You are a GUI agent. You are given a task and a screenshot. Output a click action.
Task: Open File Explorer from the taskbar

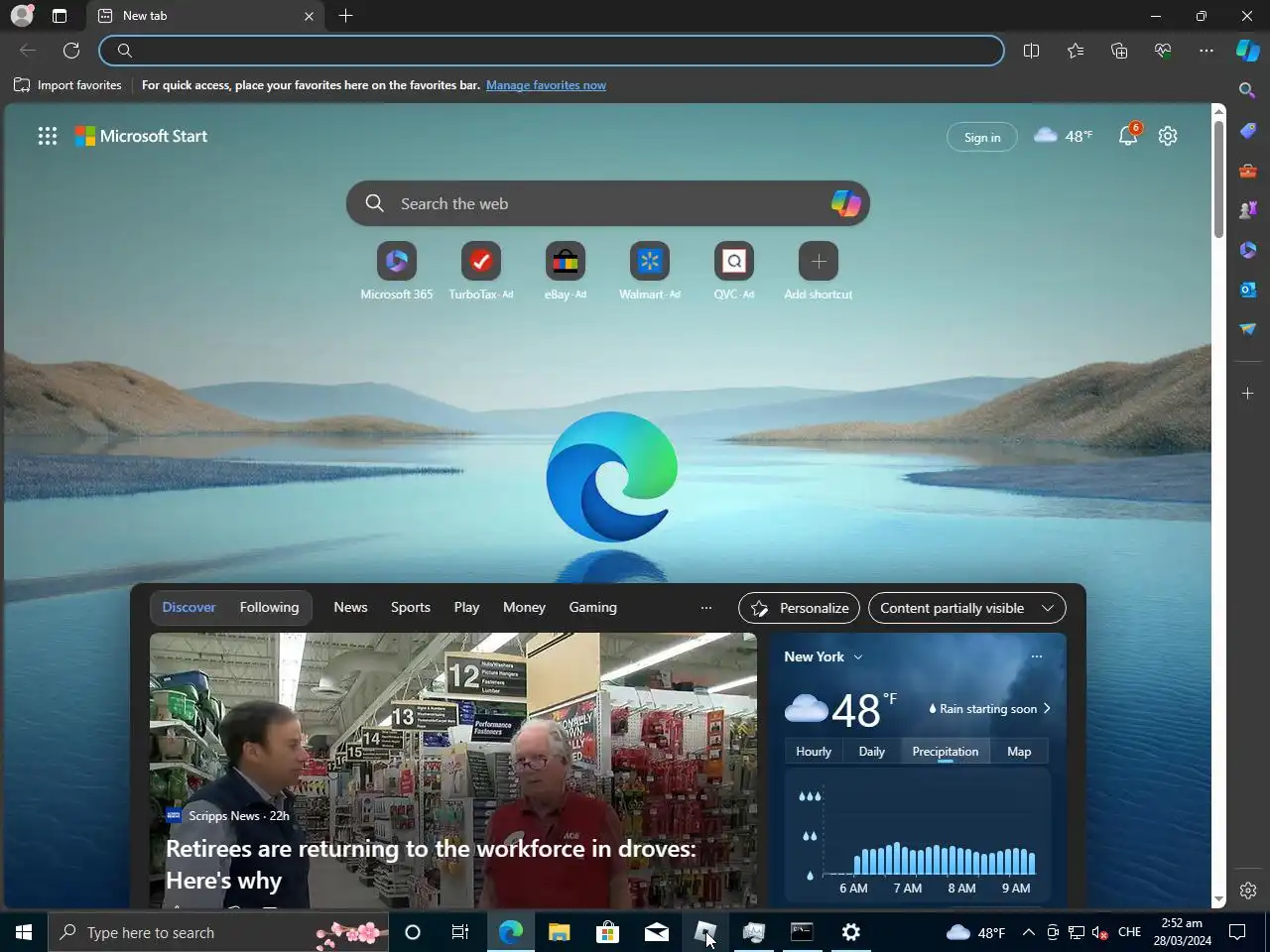pos(560,932)
